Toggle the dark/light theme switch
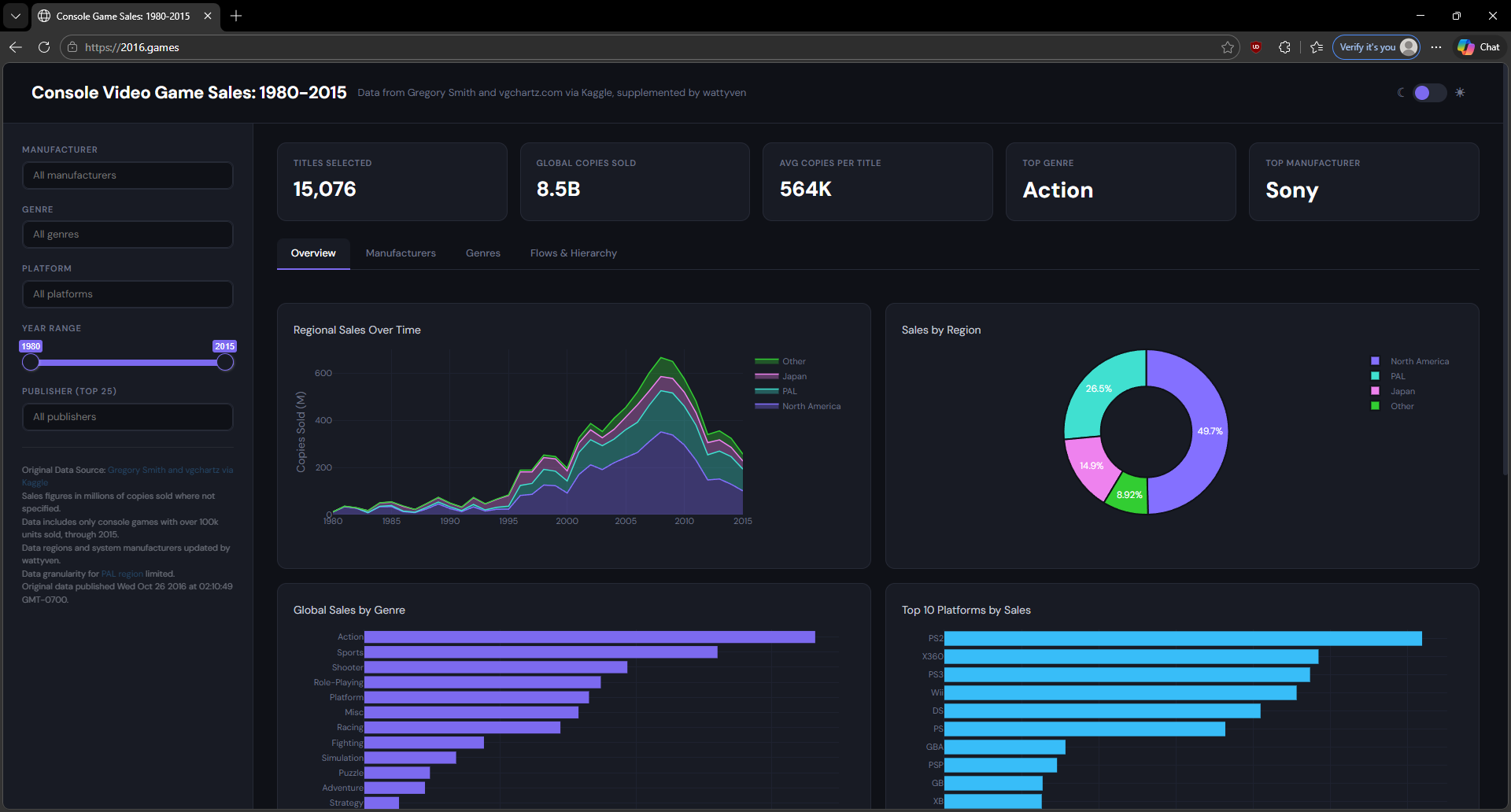The height and width of the screenshot is (812, 1511). point(1428,93)
